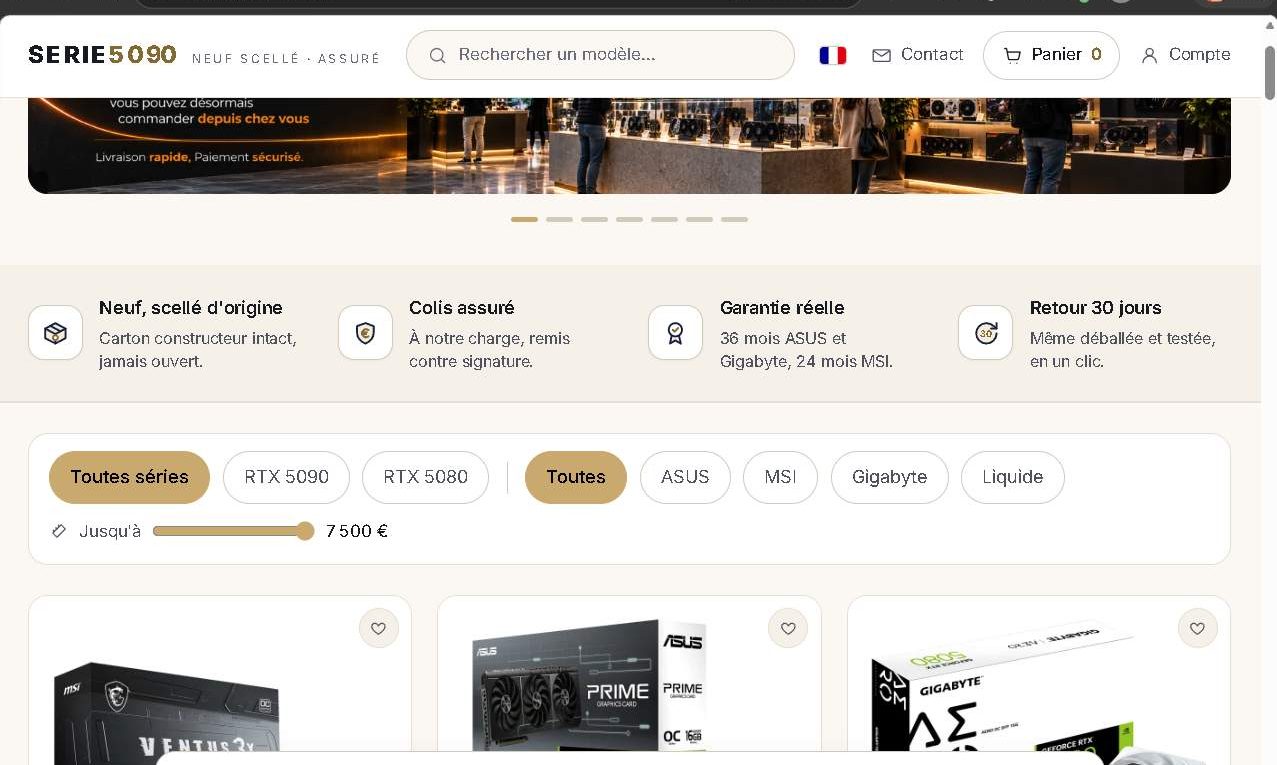
Task: Open the Compte account link
Action: [x=1186, y=55]
